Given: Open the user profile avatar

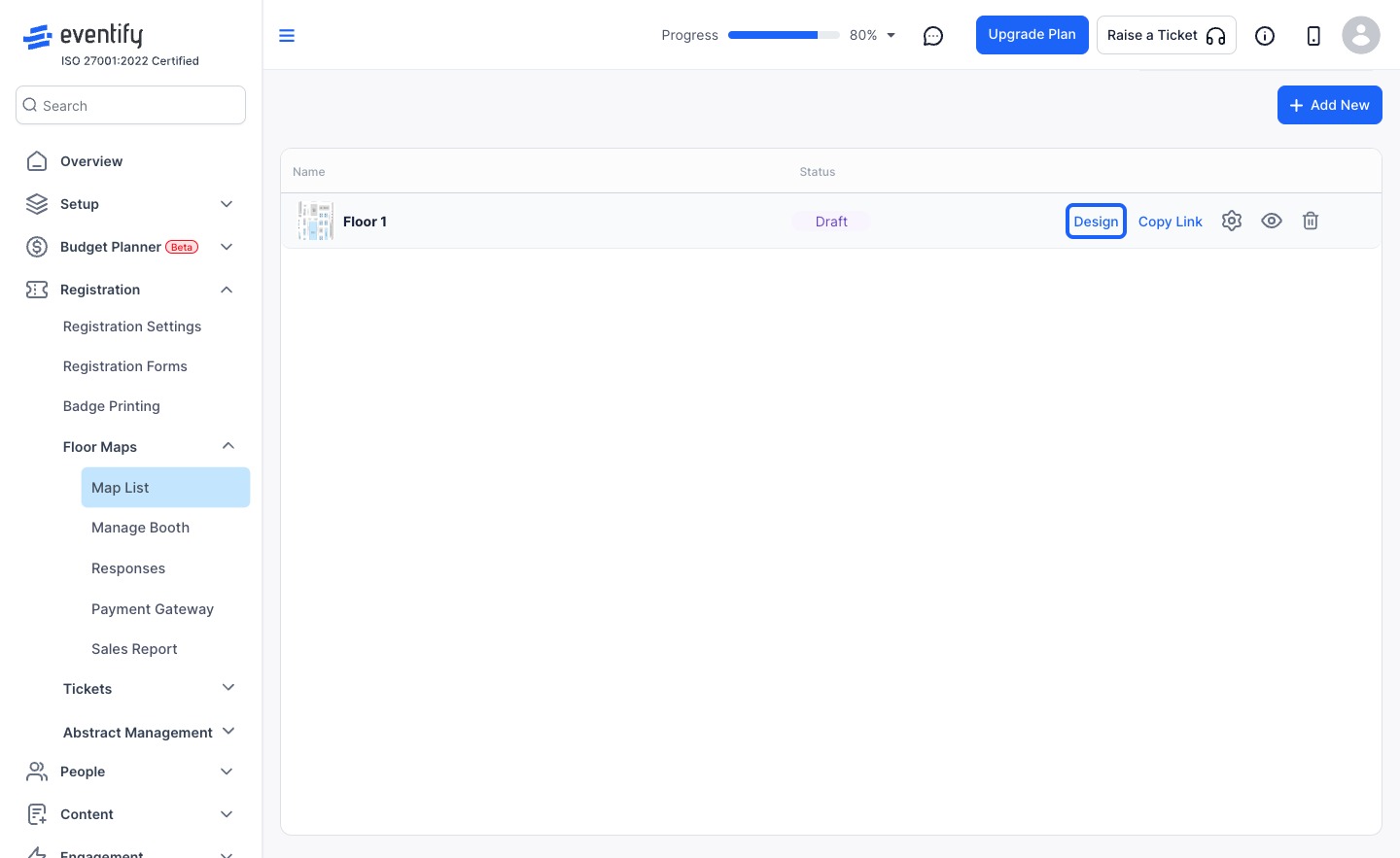Looking at the screenshot, I should (x=1361, y=35).
